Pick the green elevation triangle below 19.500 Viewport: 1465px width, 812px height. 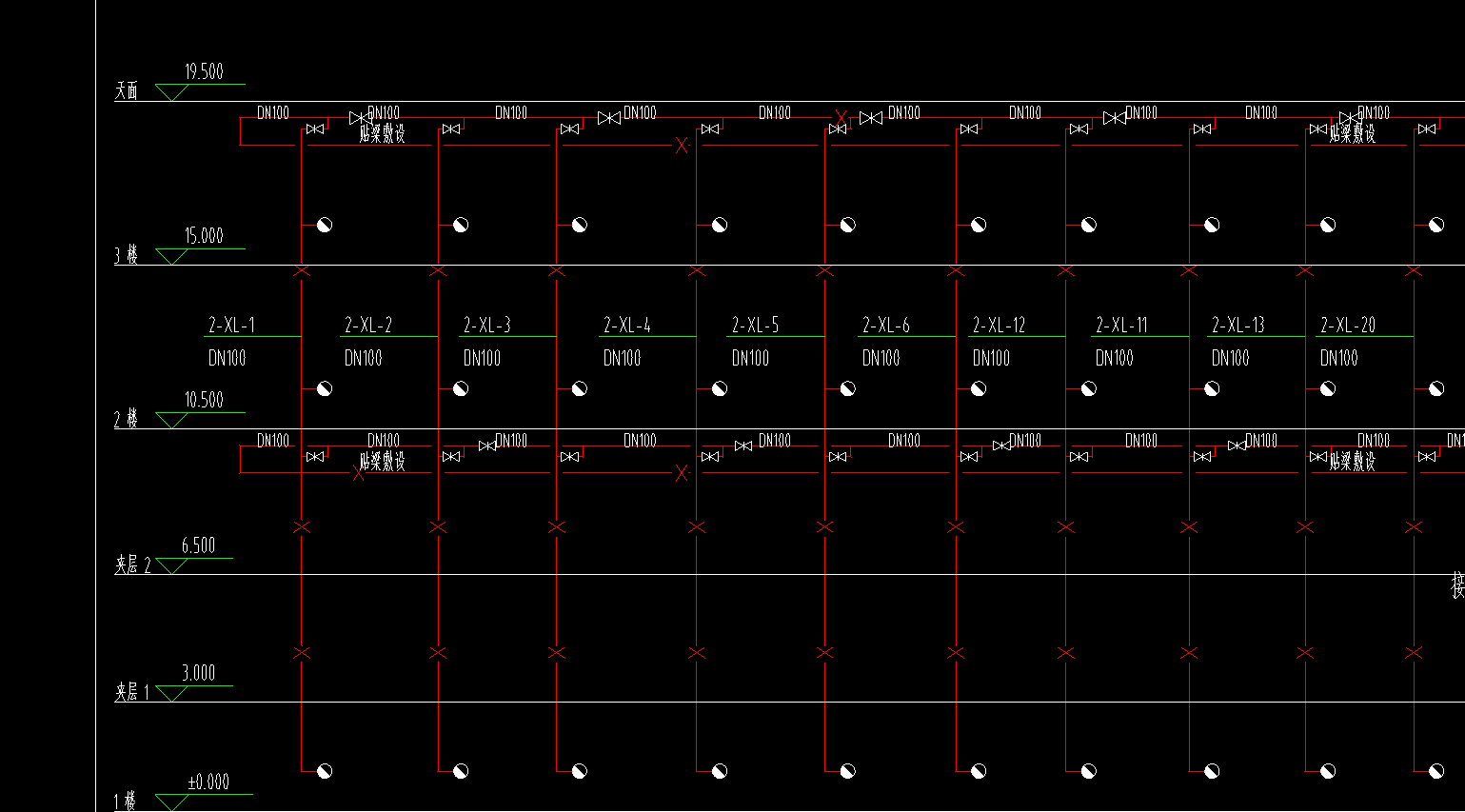(171, 91)
